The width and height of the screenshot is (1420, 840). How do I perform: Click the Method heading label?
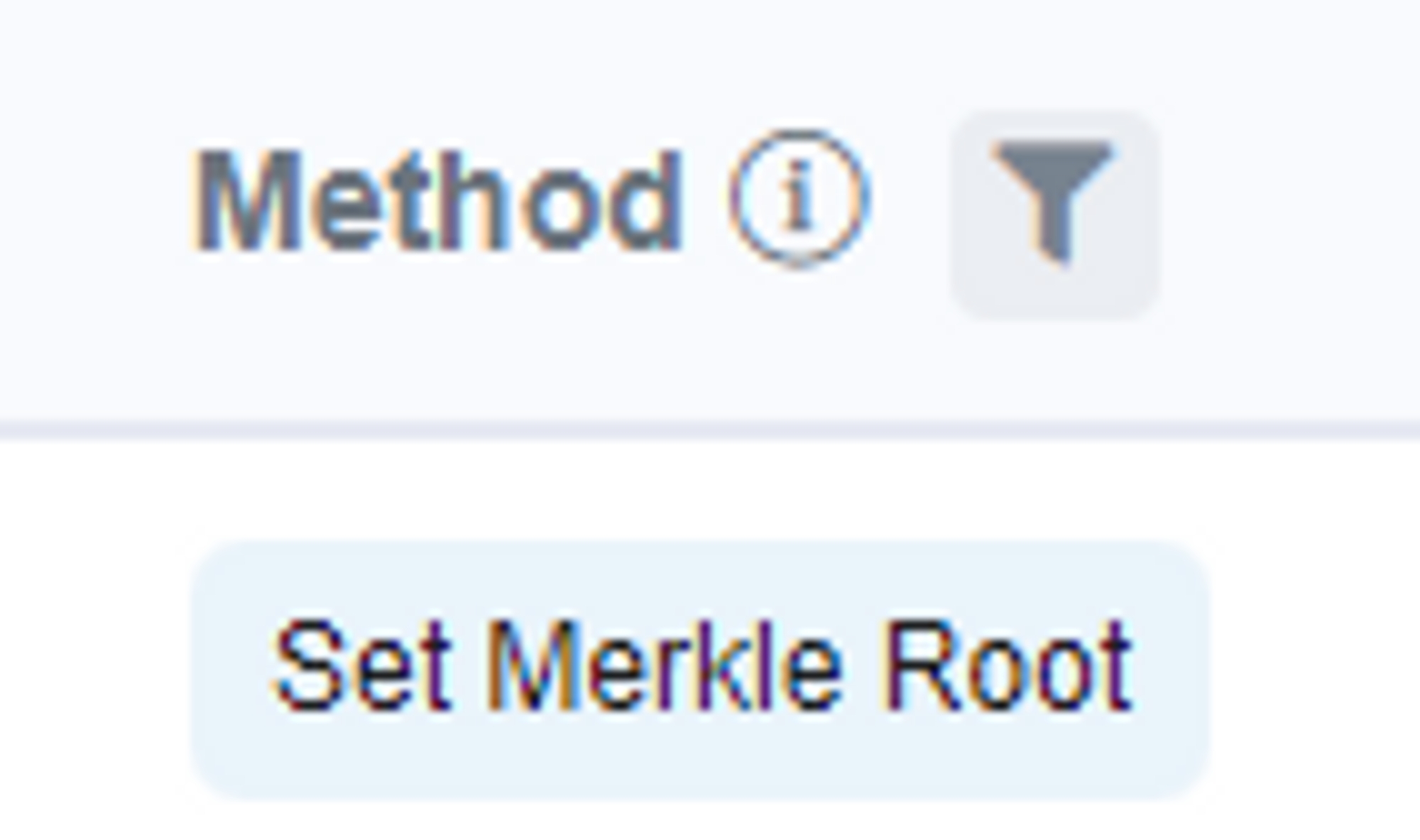437,200
